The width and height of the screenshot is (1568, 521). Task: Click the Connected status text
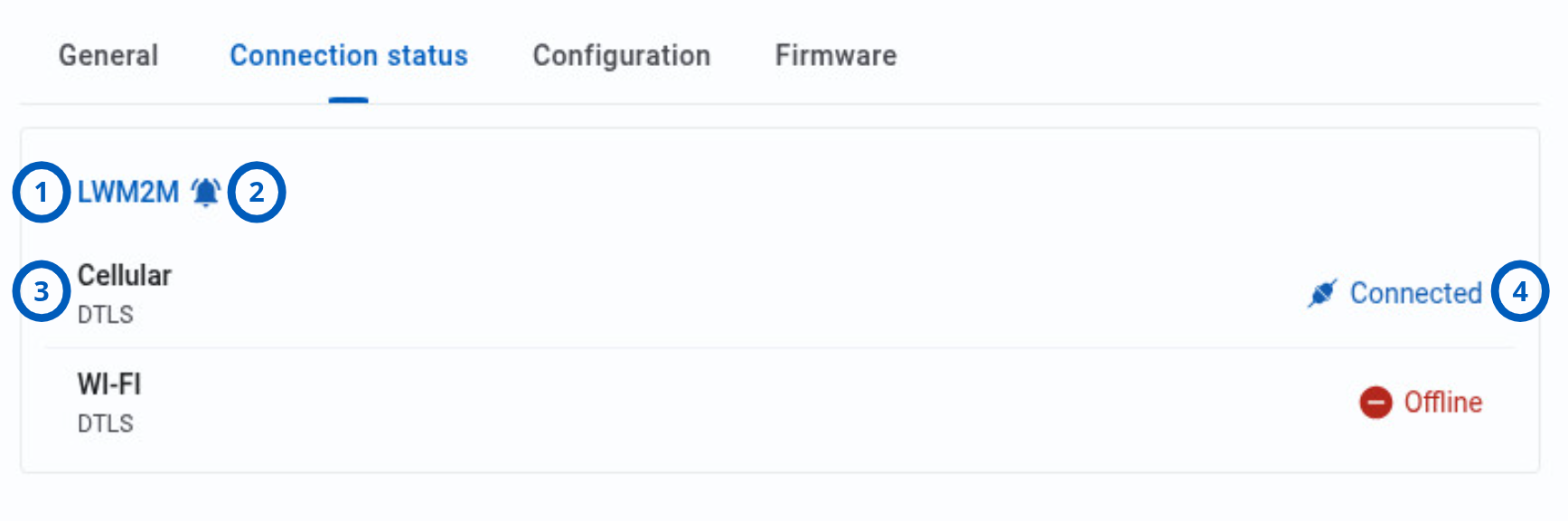[x=1416, y=293]
